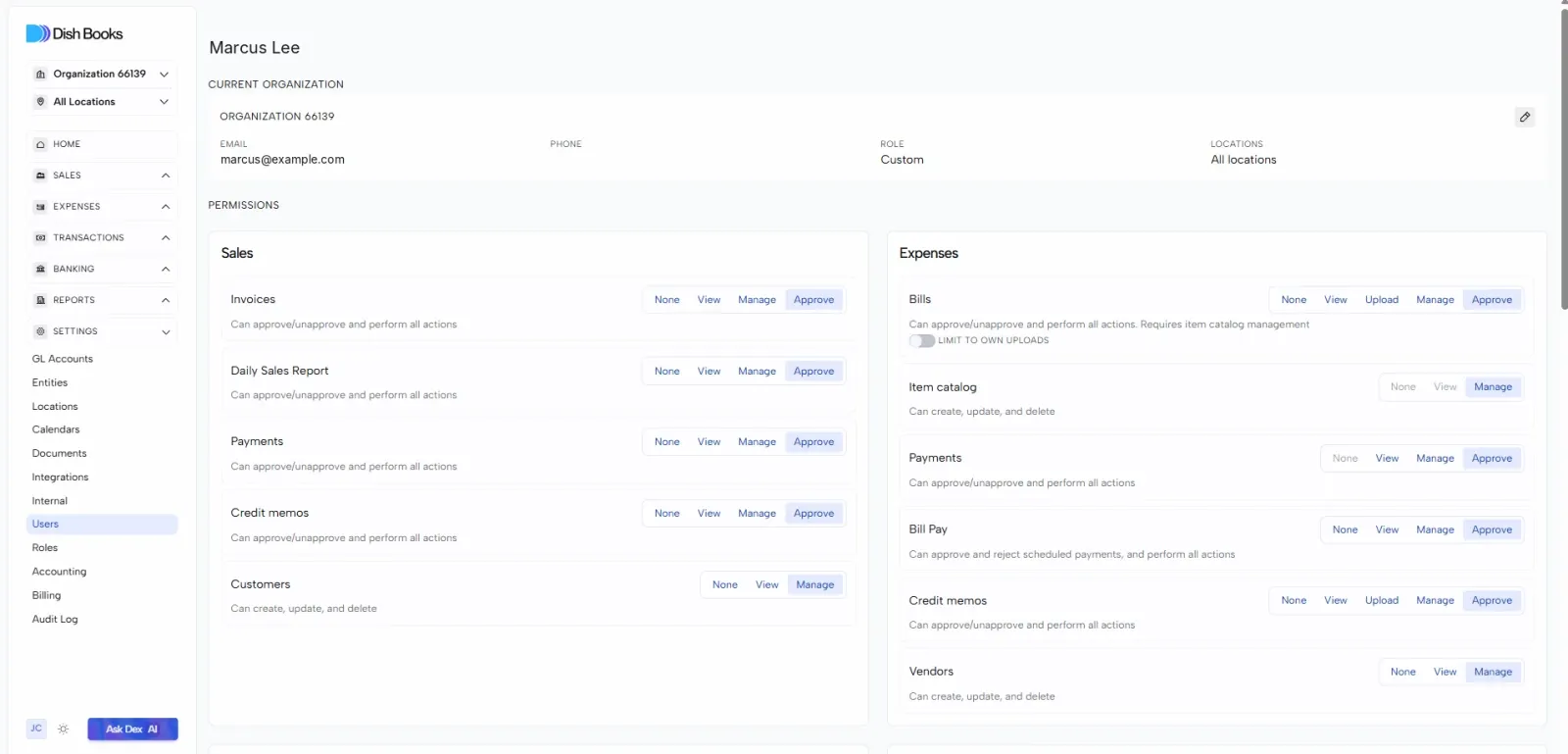Set Vendors permission to None
Screen dimensions: 1568x754
coord(1403,673)
